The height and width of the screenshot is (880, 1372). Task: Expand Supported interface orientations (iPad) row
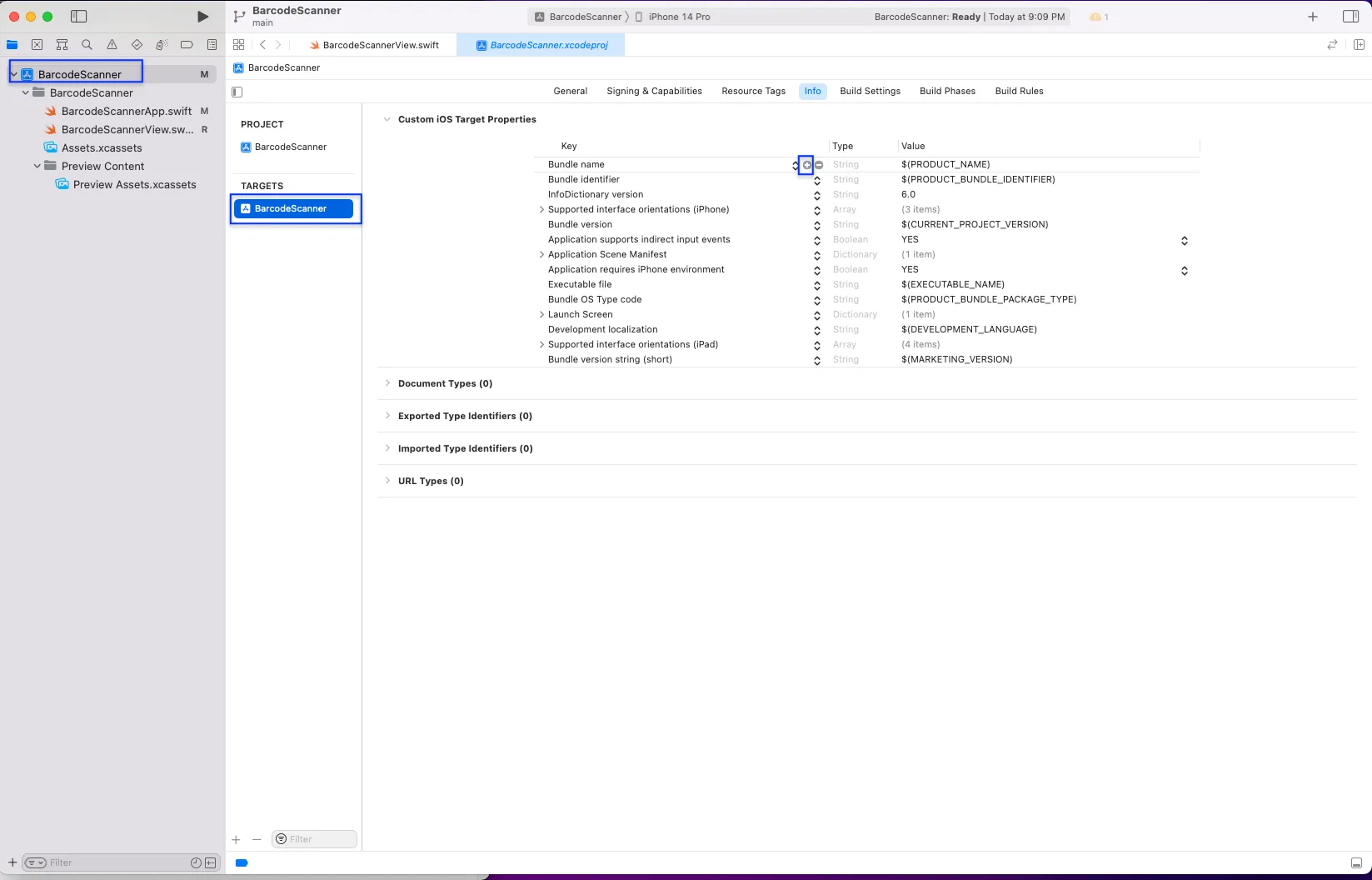click(x=541, y=345)
